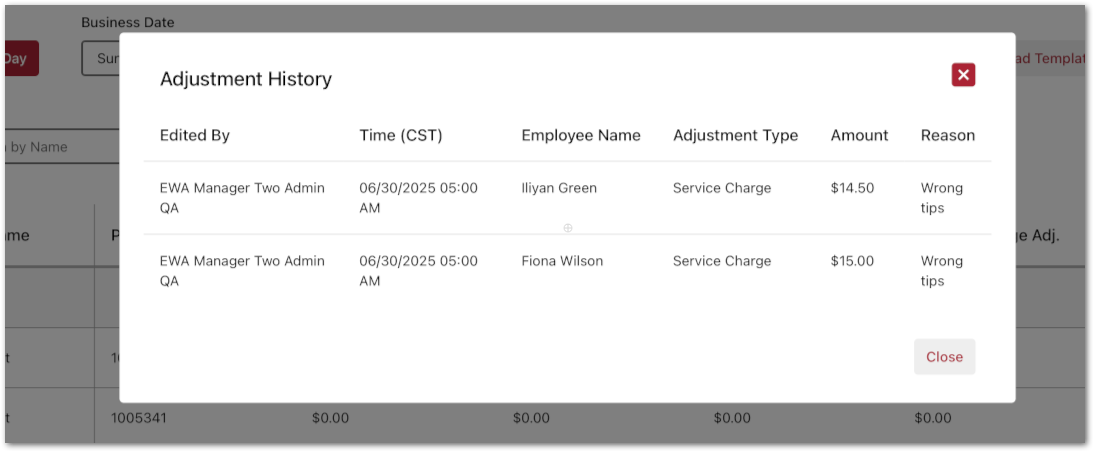Click the Adjustment Type column header

click(x=735, y=135)
